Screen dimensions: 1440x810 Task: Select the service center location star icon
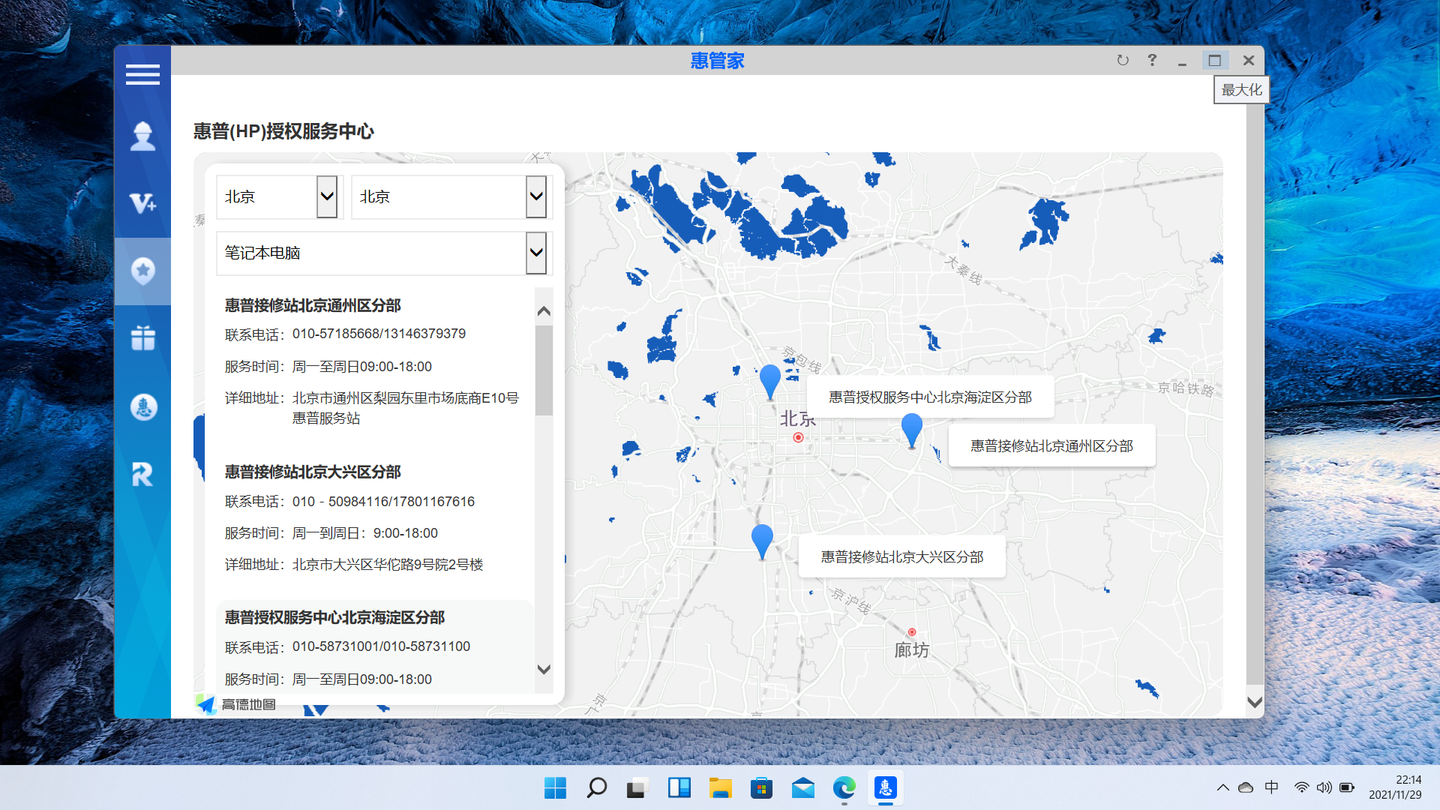point(143,270)
